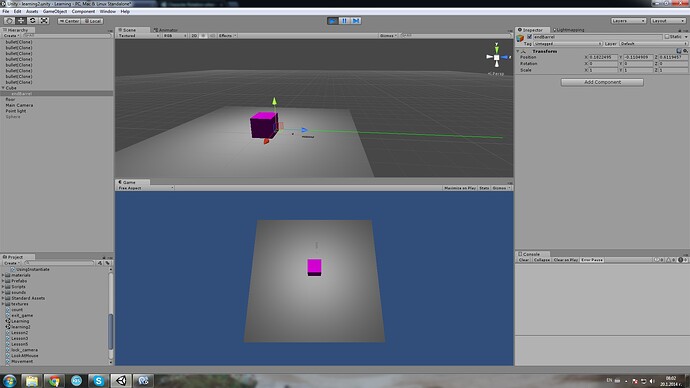Open the Layer dropdown set to Default
The image size is (690, 388).
pos(653,44)
